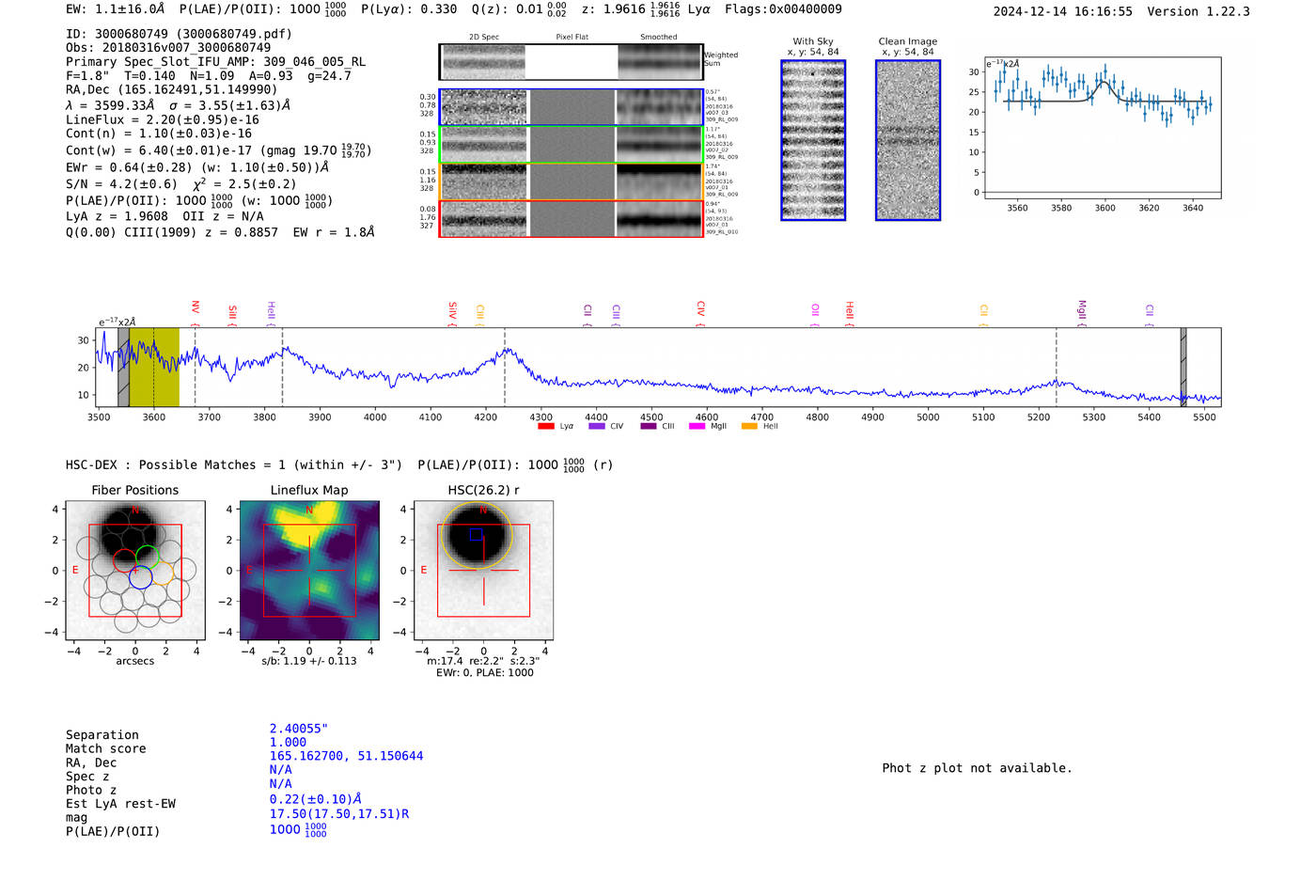Open the orange-bordered fiber 2D spectrum row
The height and width of the screenshot is (896, 1316).
coord(571,181)
